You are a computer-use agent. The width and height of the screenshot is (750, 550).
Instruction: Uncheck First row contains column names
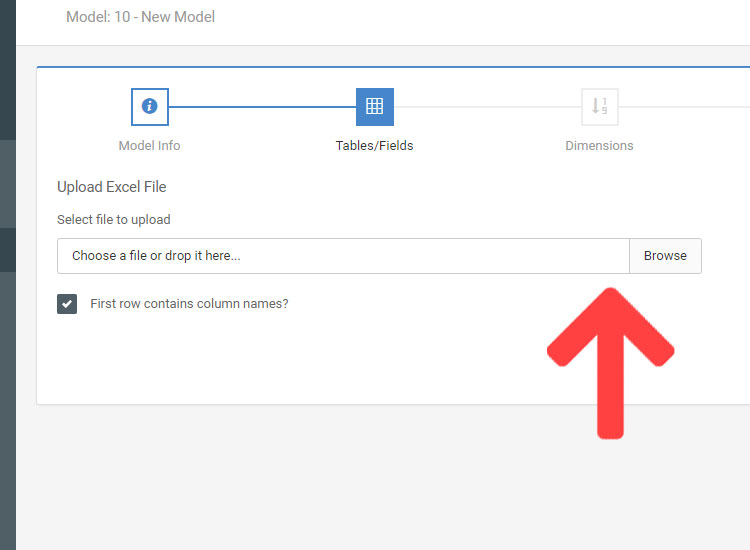click(x=67, y=304)
